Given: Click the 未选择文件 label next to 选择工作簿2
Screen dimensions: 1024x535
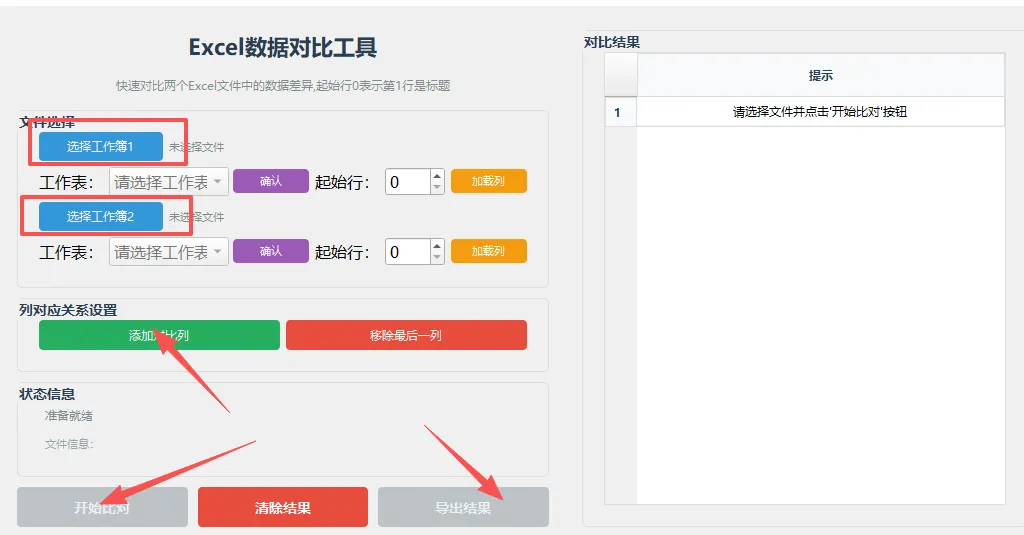Looking at the screenshot, I should pyautogui.click(x=197, y=217).
